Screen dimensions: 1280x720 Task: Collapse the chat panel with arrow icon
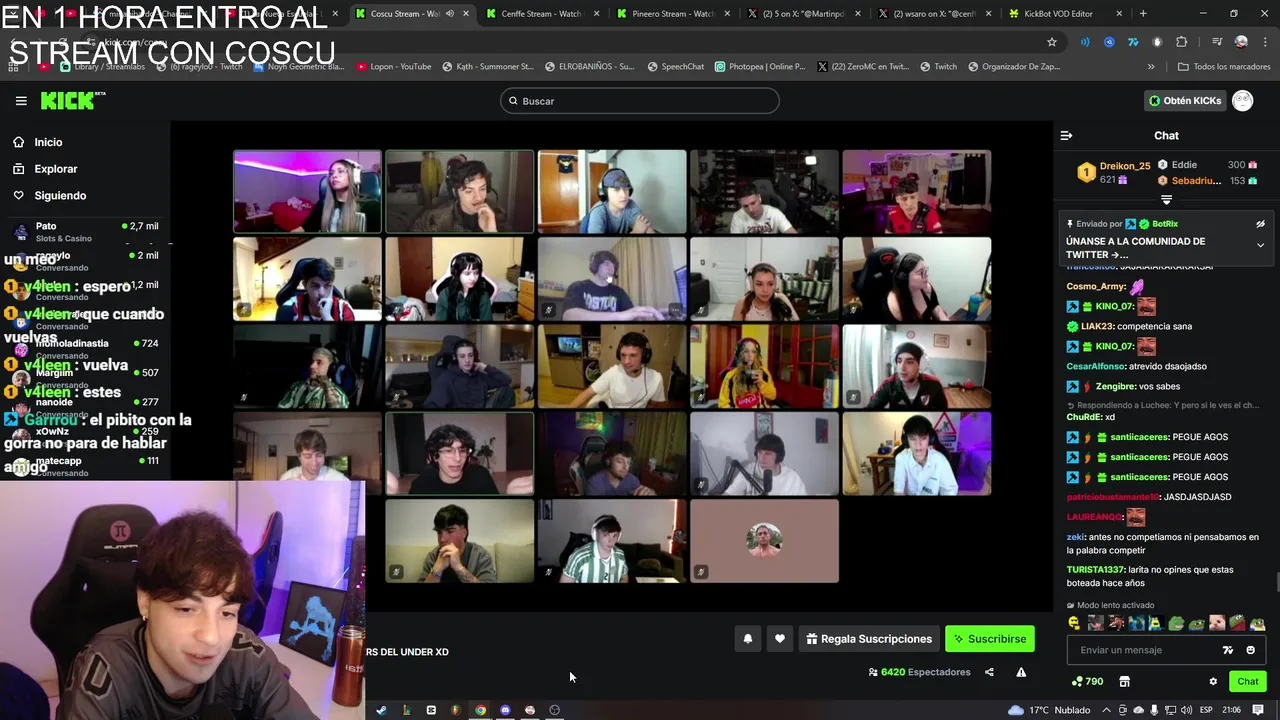[1066, 136]
